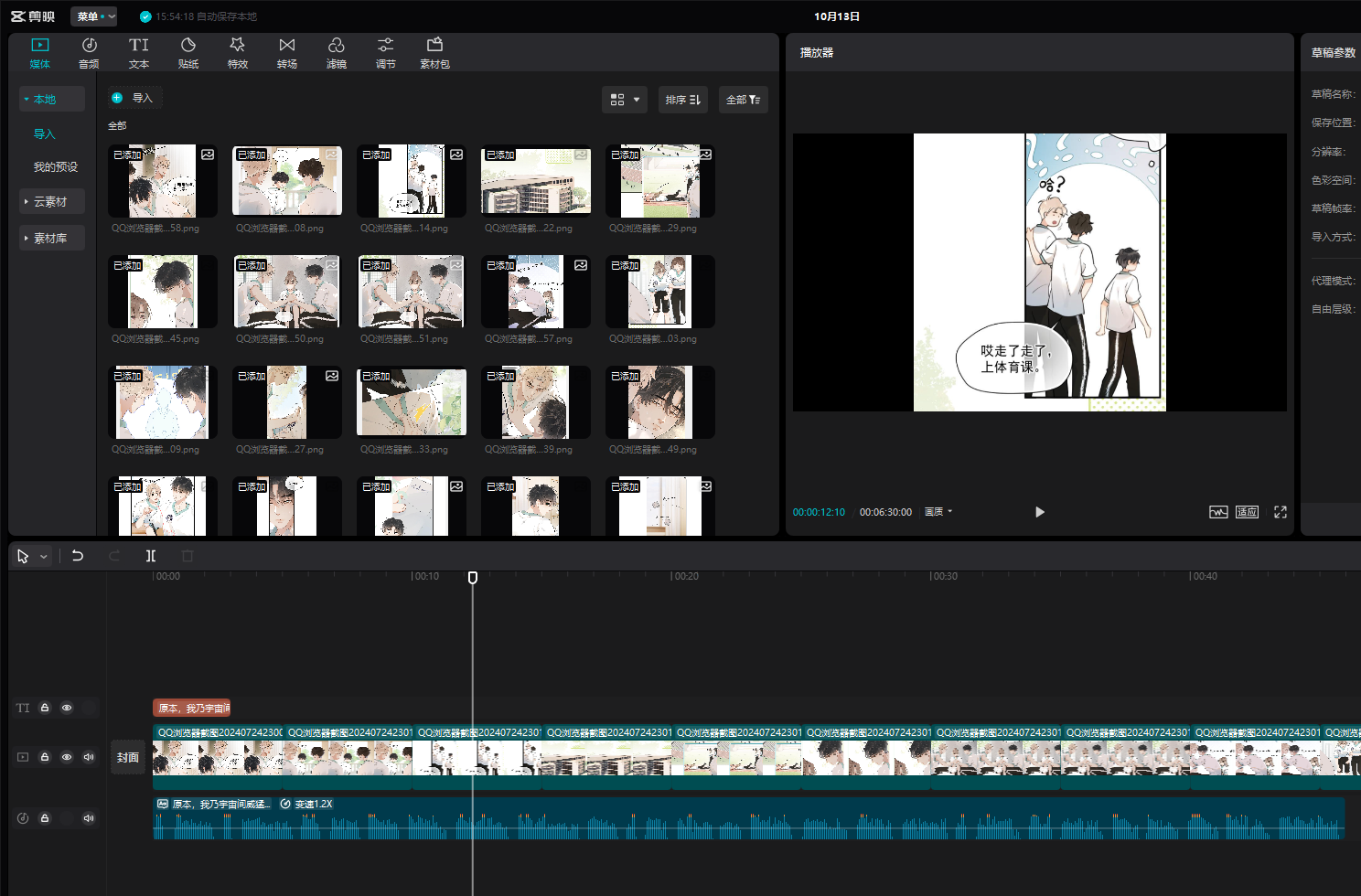Open the 滤镜 filters tab
The image size is (1361, 896).
point(337,53)
